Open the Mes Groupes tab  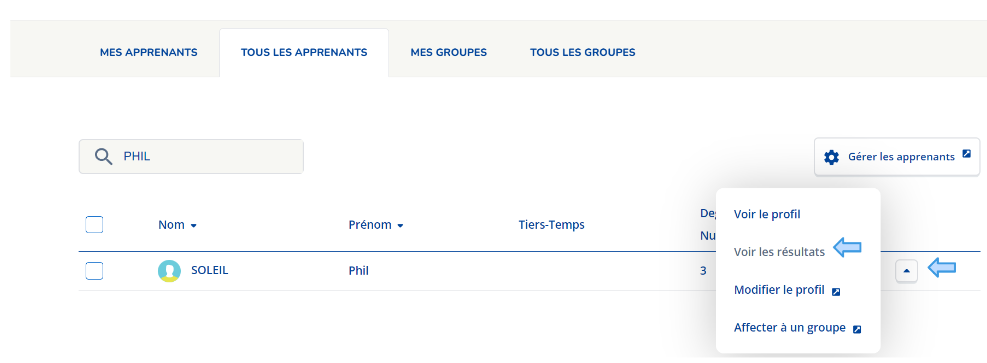pyautogui.click(x=449, y=53)
